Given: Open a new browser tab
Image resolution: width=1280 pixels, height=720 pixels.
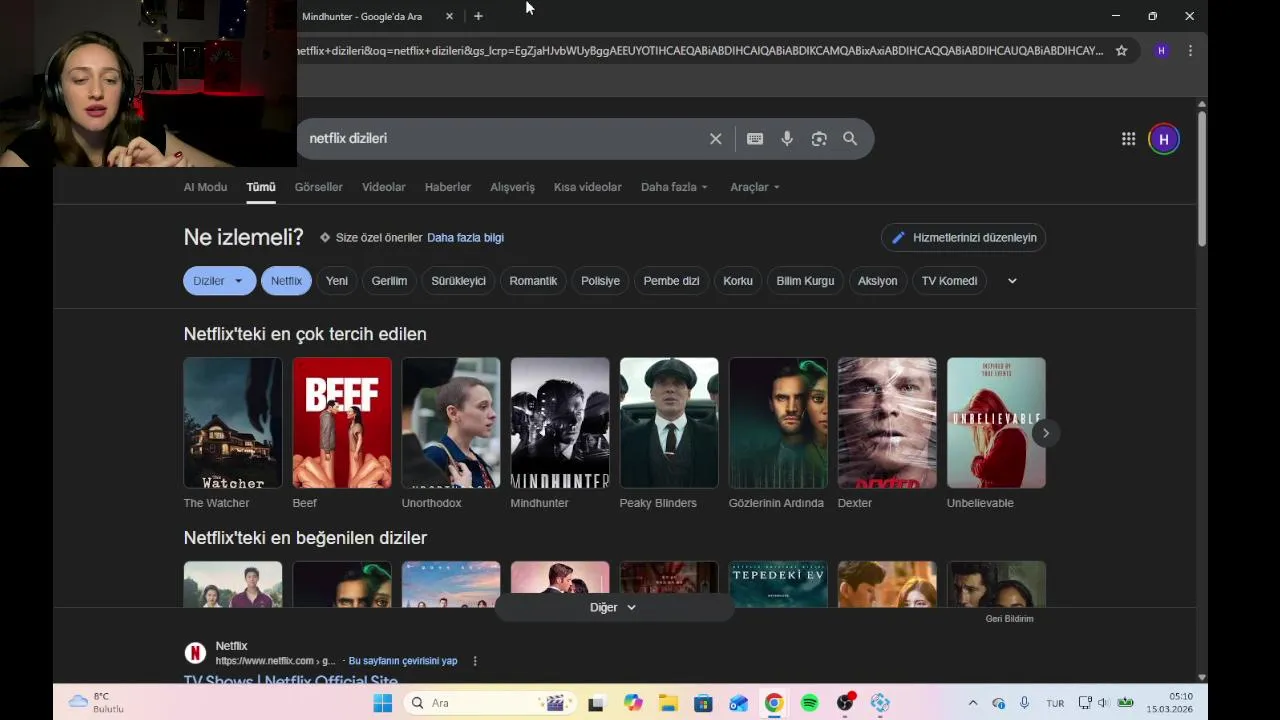Looking at the screenshot, I should (x=478, y=16).
